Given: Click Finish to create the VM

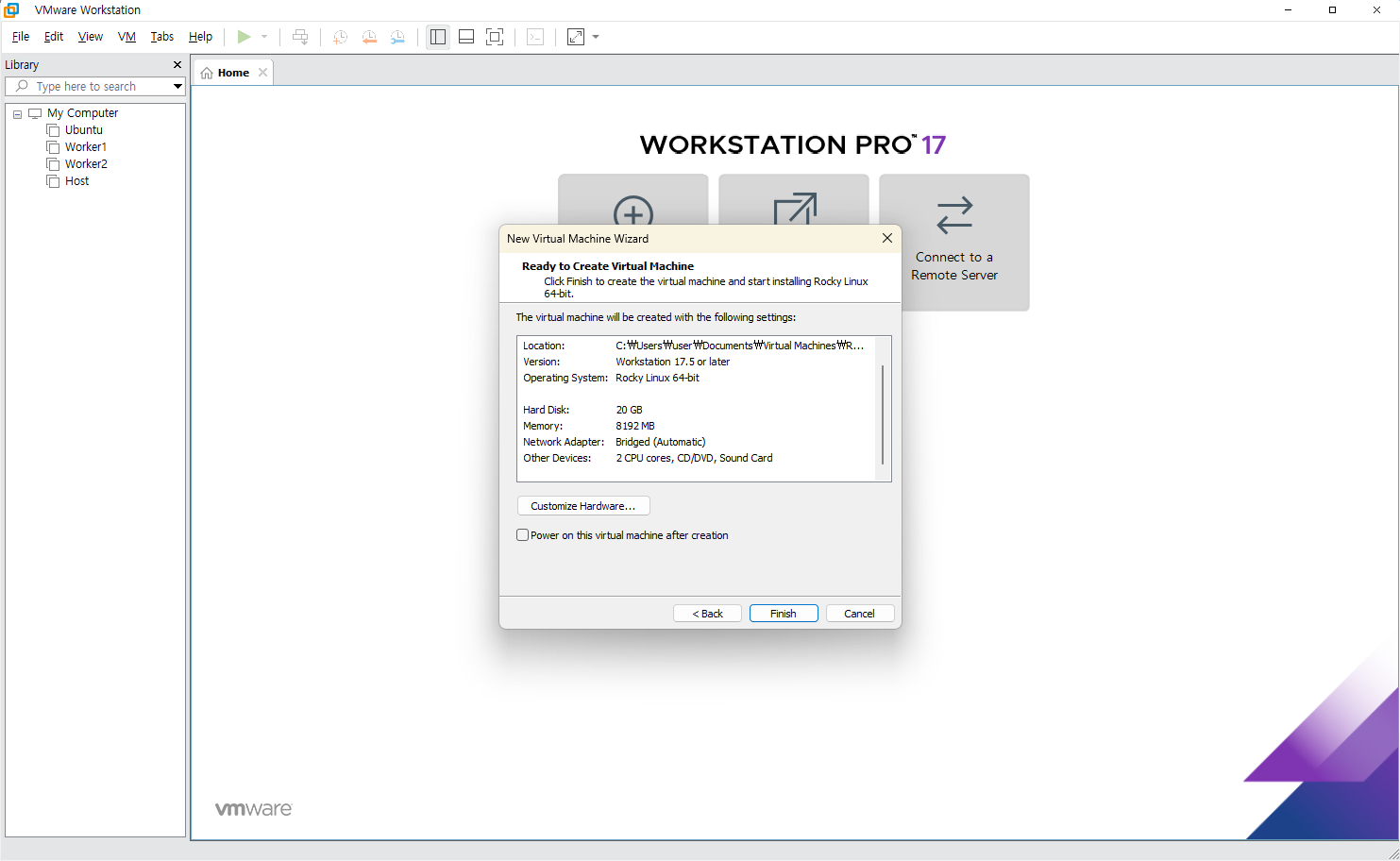Looking at the screenshot, I should [x=784, y=614].
